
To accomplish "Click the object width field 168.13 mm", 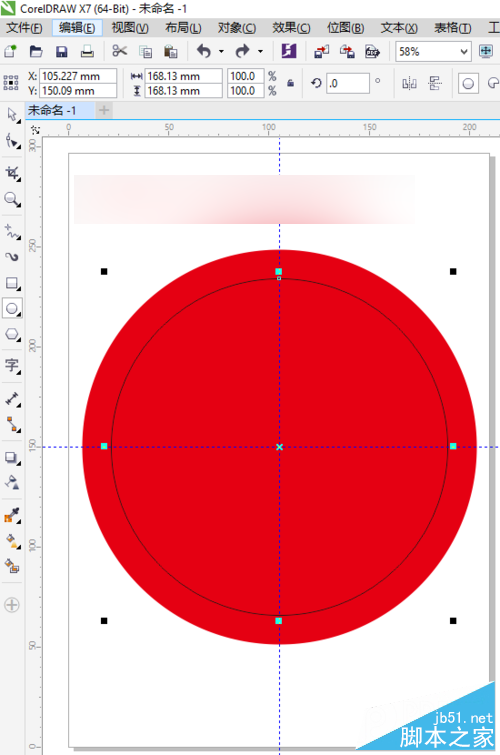I will [x=184, y=76].
